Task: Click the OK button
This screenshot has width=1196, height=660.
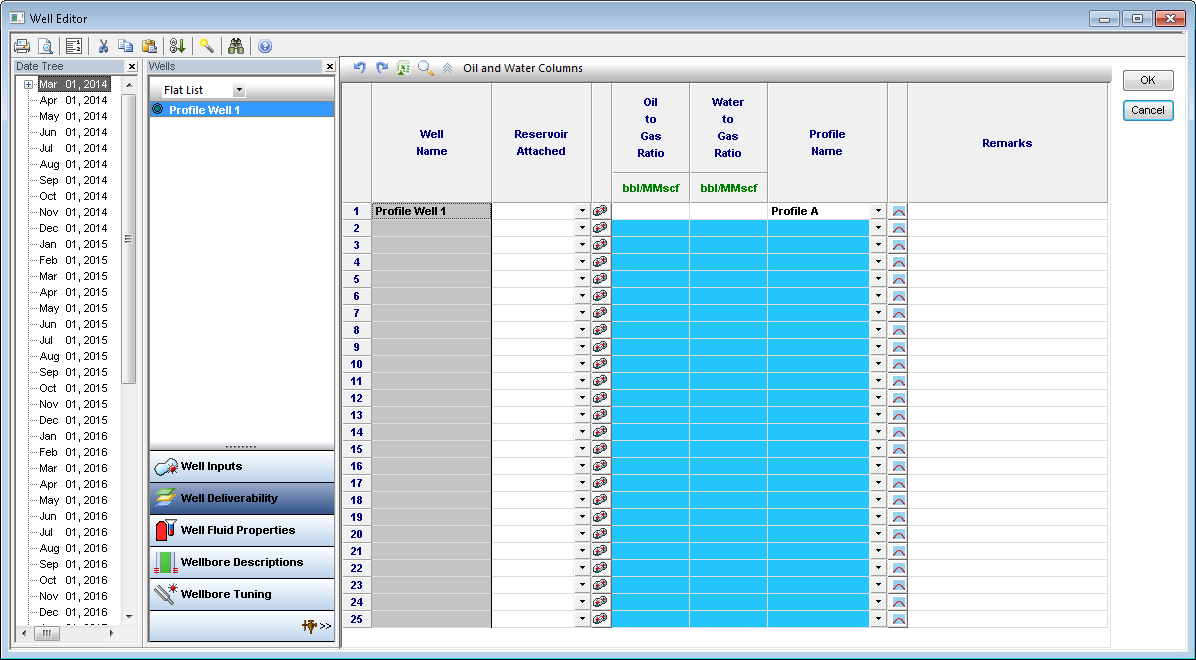Action: click(x=1147, y=81)
